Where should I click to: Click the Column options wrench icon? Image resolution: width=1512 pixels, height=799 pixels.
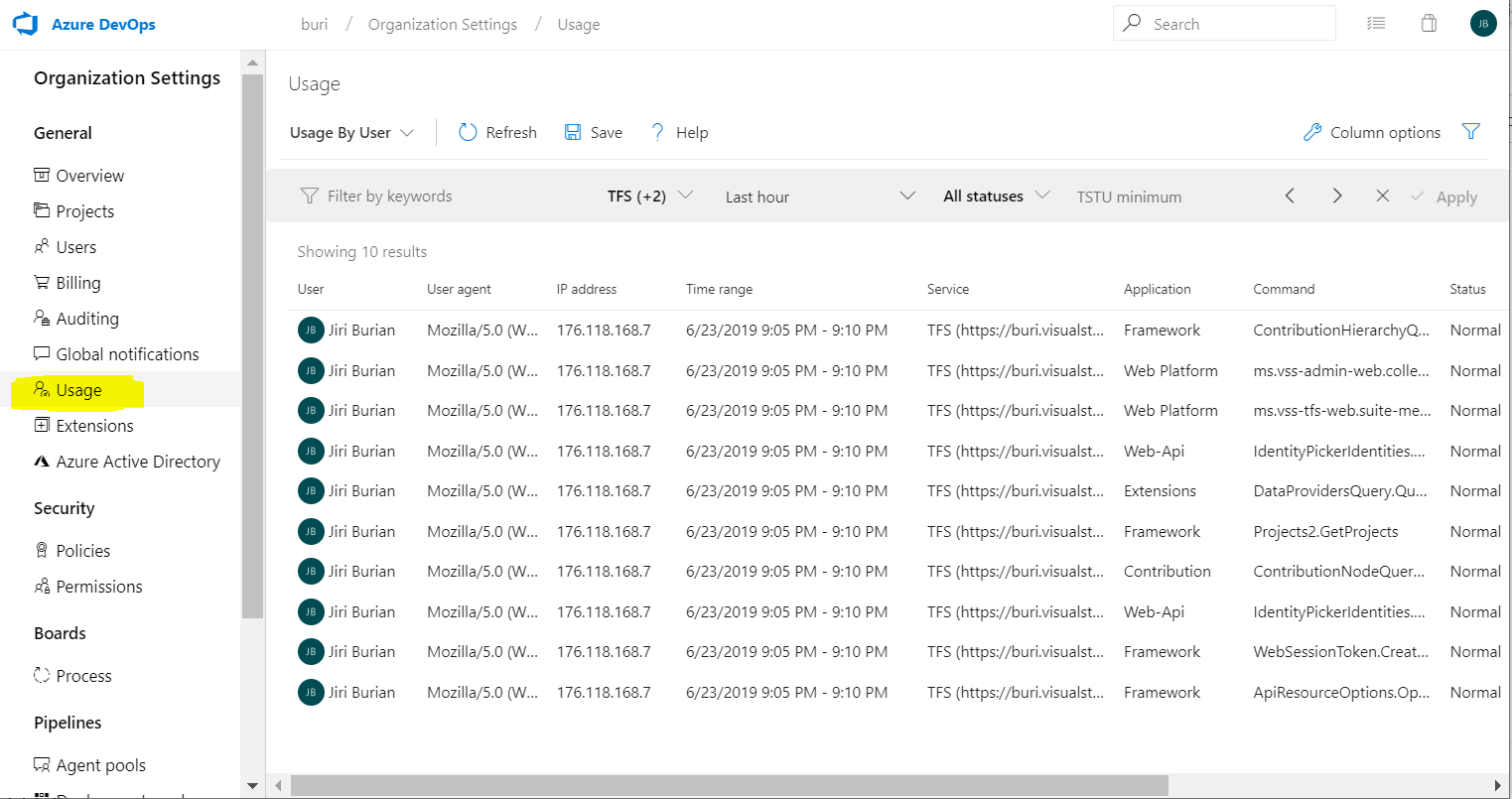(x=1312, y=132)
